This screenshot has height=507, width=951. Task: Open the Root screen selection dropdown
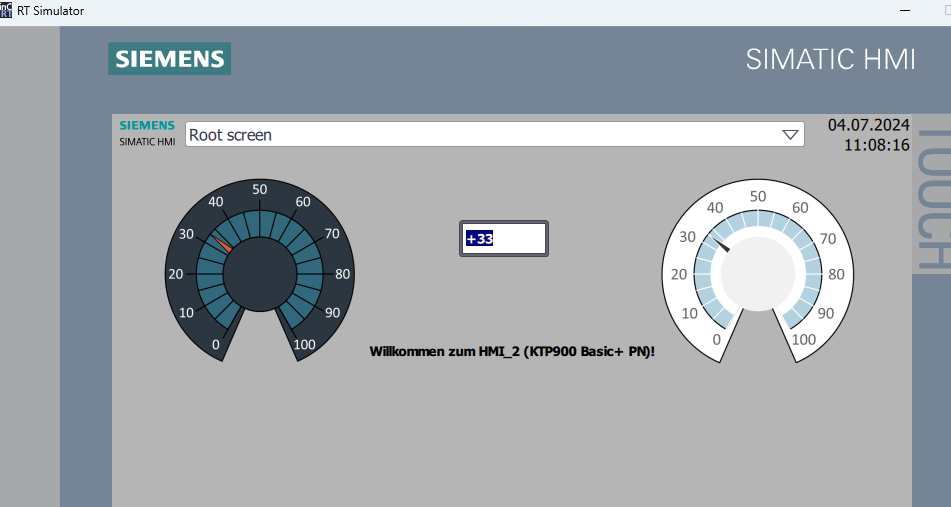[494, 135]
